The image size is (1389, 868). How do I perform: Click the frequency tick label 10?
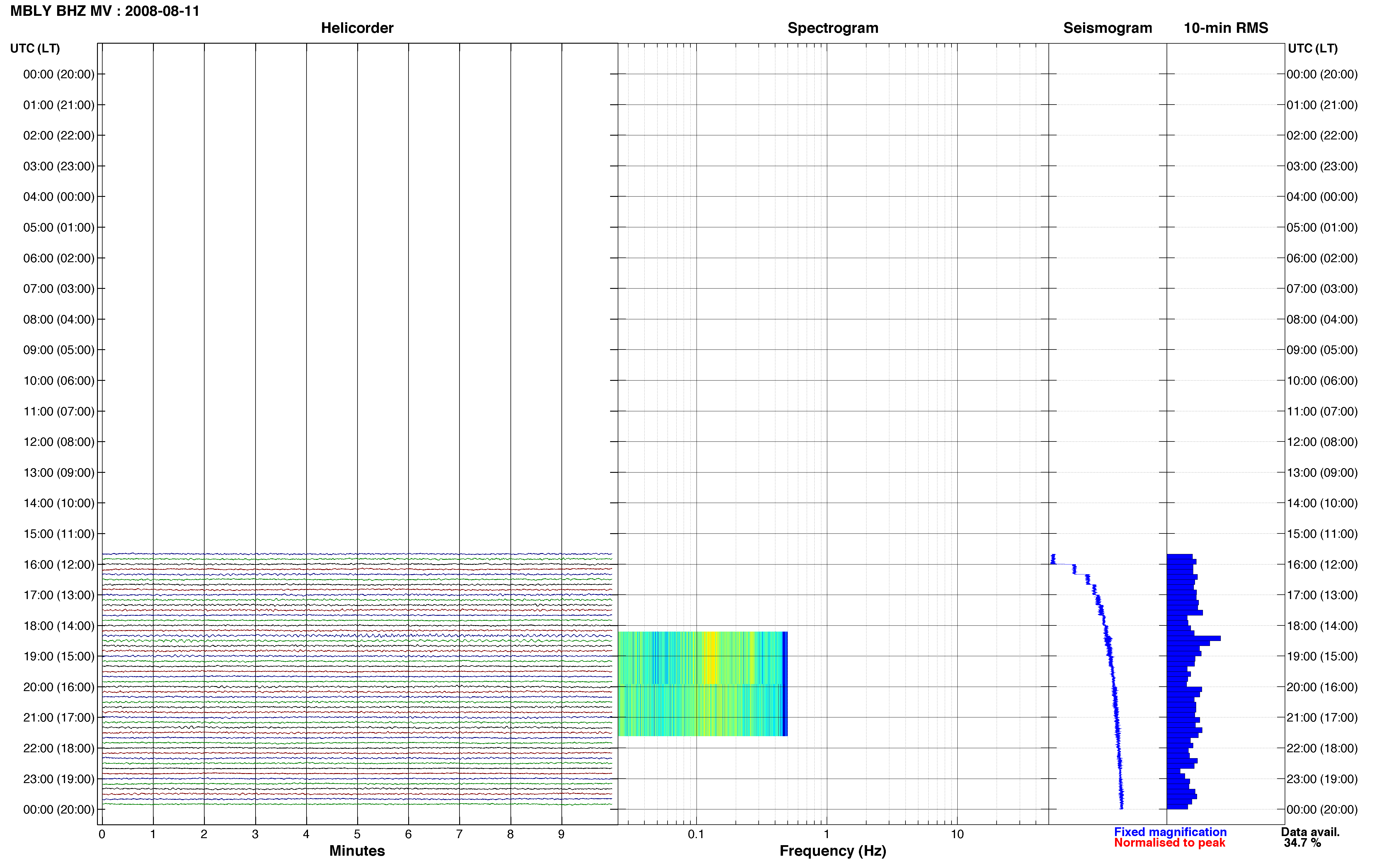point(957,834)
